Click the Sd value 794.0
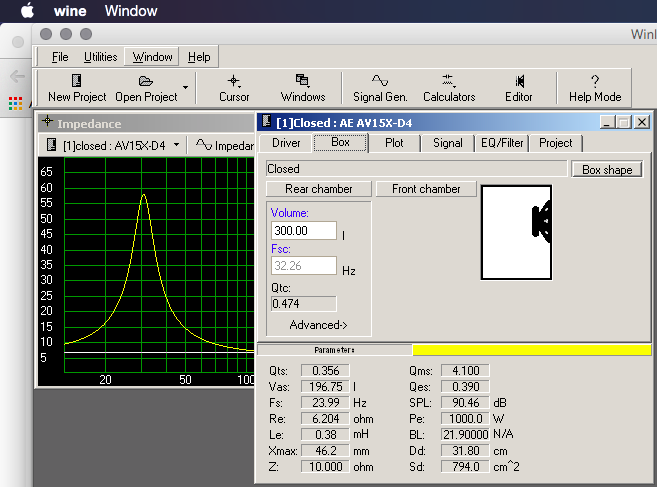 click(x=465, y=466)
